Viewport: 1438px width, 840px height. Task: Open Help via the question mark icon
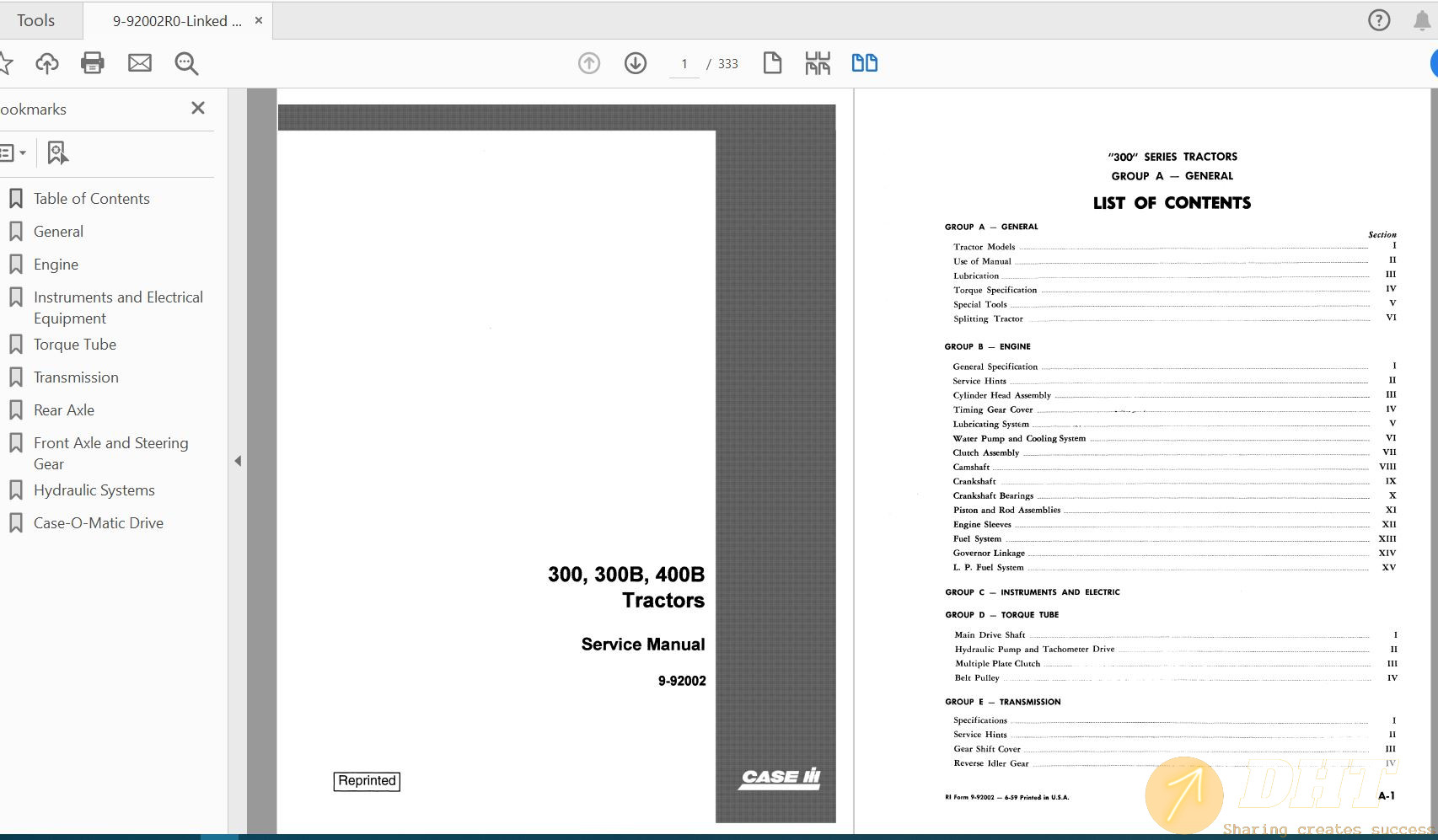coord(1379,19)
